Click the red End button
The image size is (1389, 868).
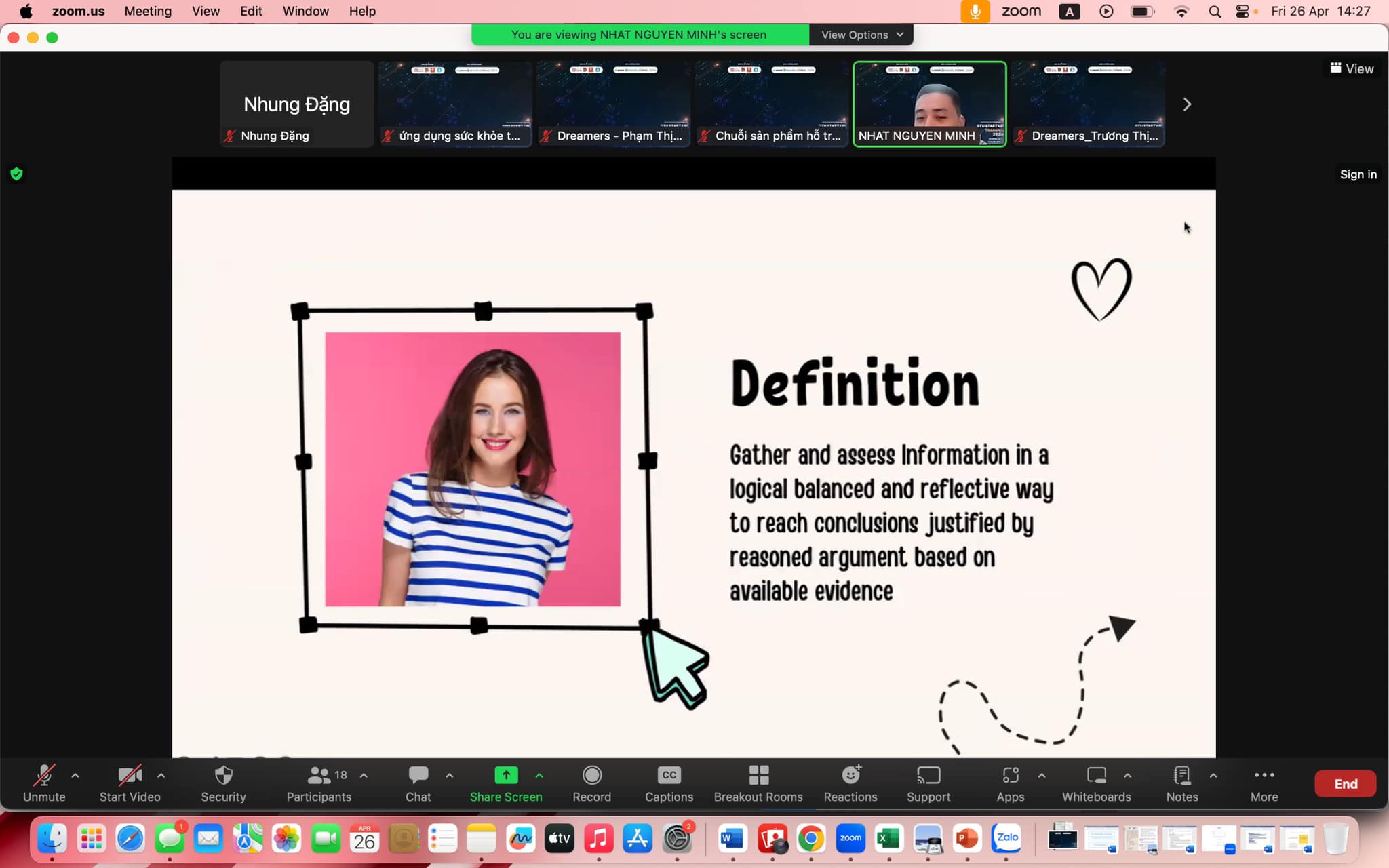[x=1346, y=784]
